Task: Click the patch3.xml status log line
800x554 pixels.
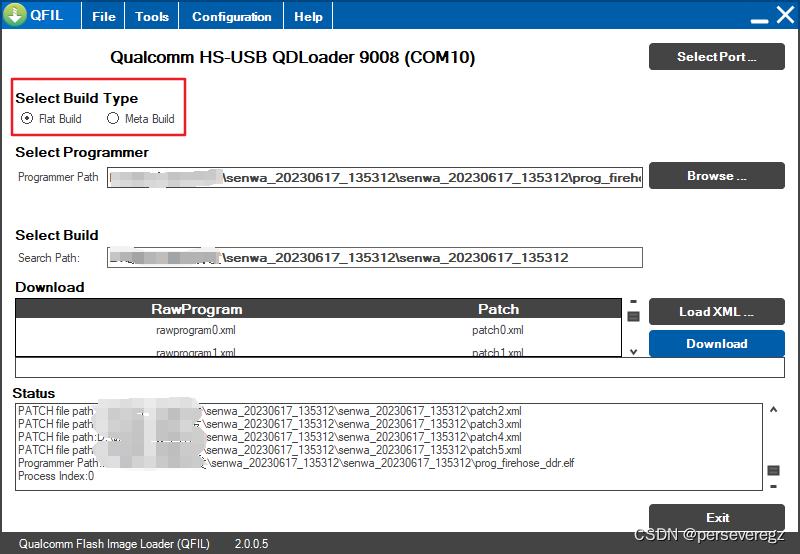Action: 270,424
